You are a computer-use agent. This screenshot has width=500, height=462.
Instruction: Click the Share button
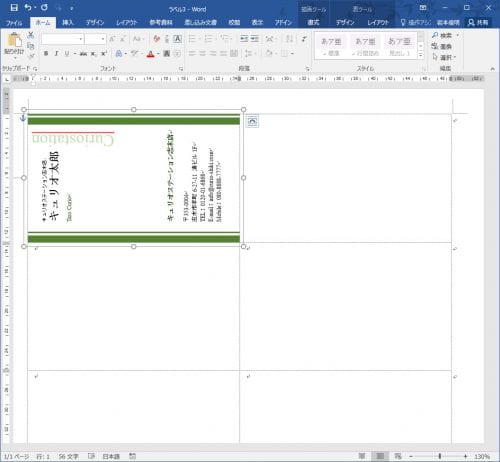(x=478, y=22)
